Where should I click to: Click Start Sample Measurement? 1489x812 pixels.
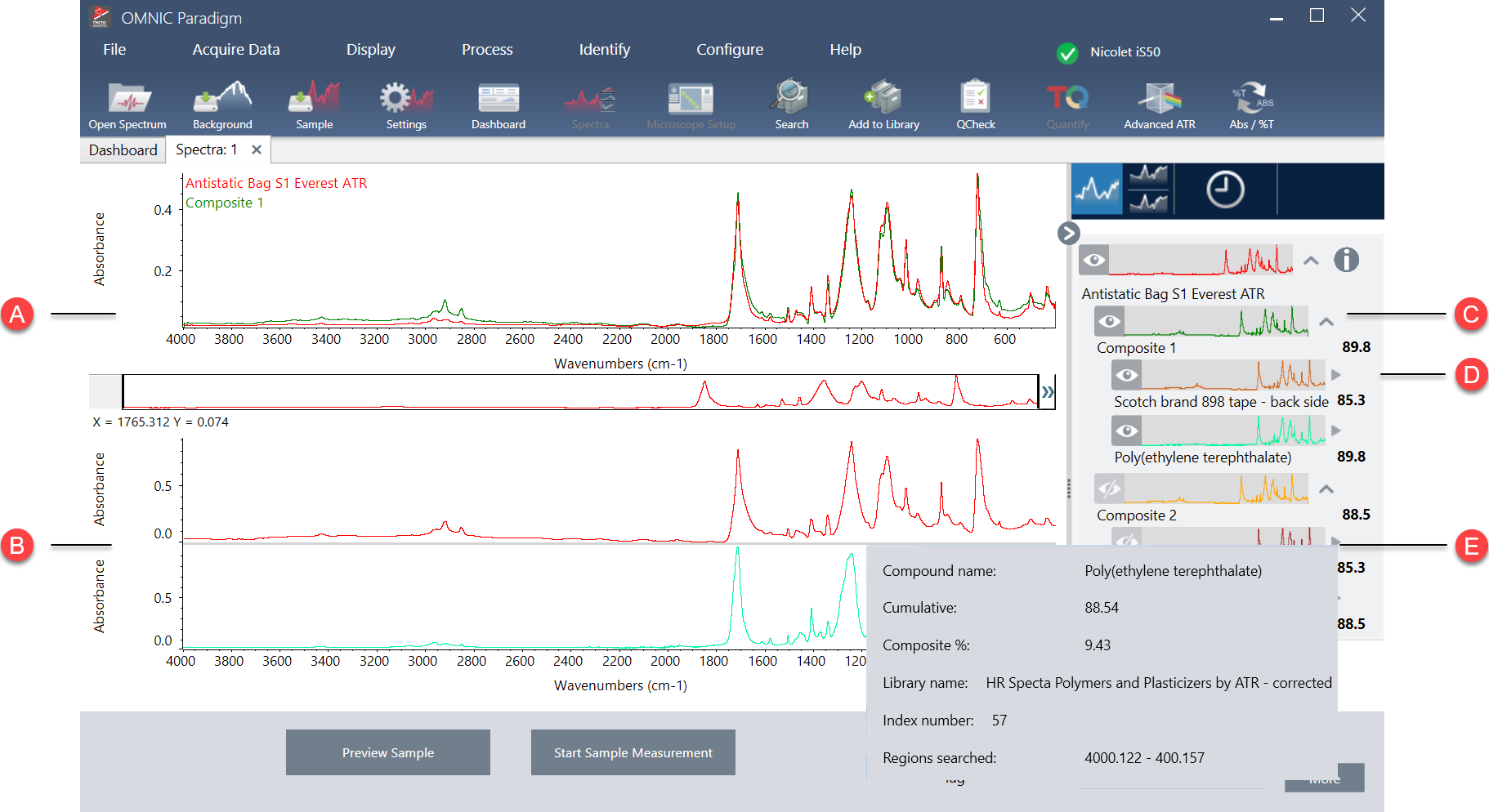[633, 752]
